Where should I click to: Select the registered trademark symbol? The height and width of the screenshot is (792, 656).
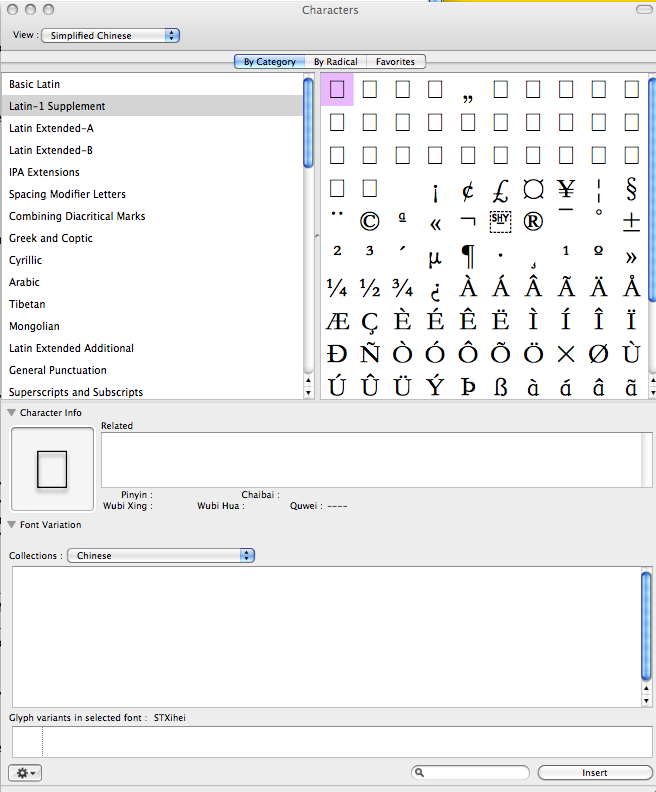pyautogui.click(x=533, y=222)
